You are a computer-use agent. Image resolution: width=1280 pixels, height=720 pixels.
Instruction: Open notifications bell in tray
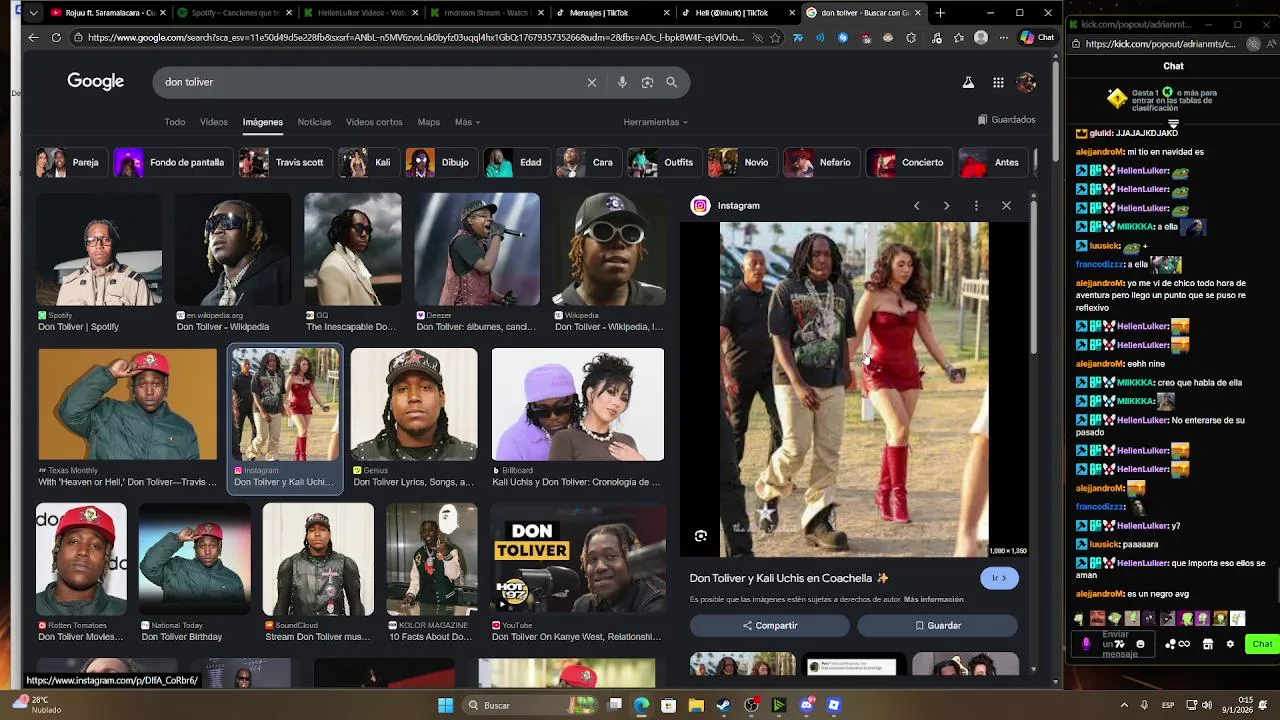tap(1265, 705)
